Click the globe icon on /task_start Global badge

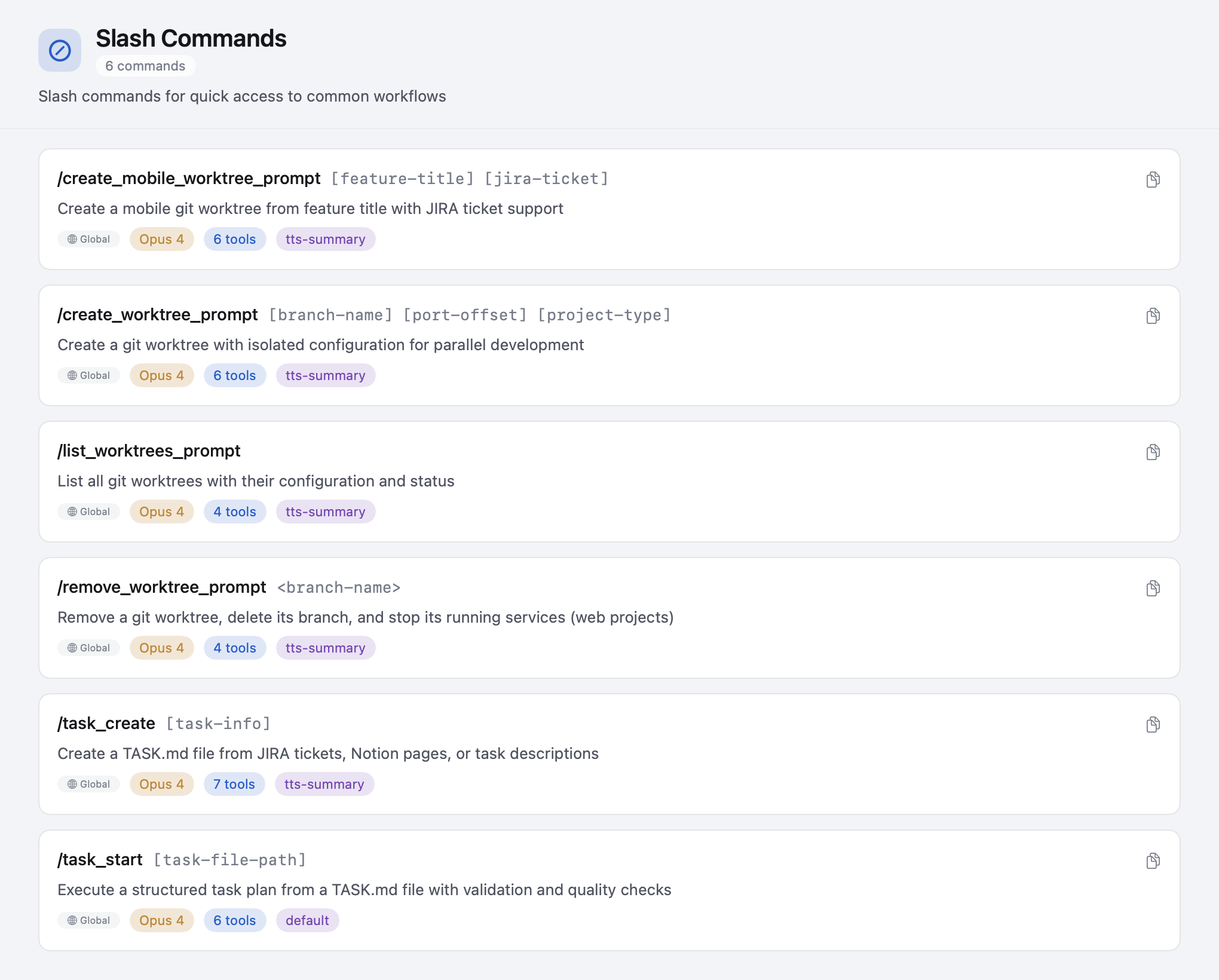(72, 920)
